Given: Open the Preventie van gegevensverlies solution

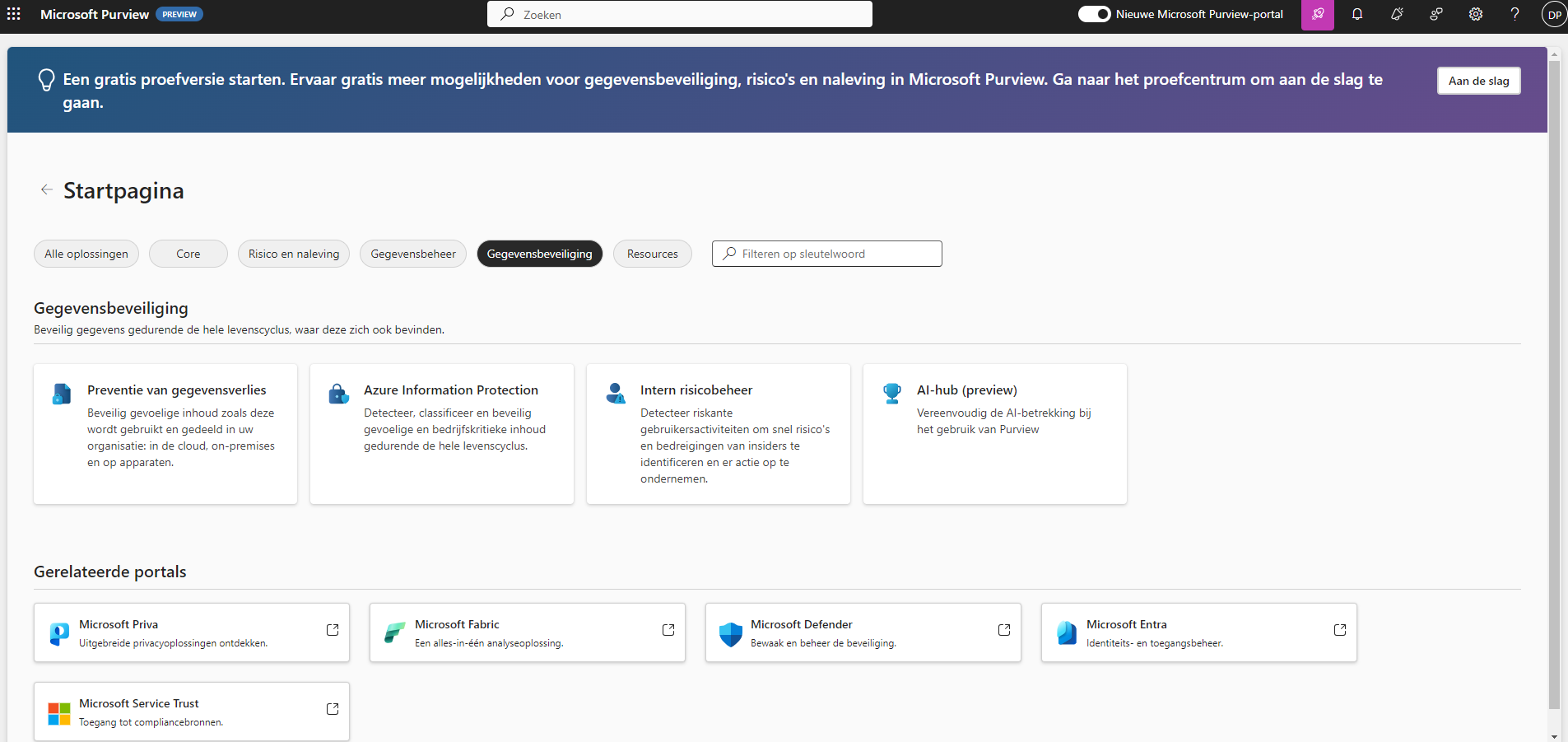Looking at the screenshot, I should tap(176, 390).
